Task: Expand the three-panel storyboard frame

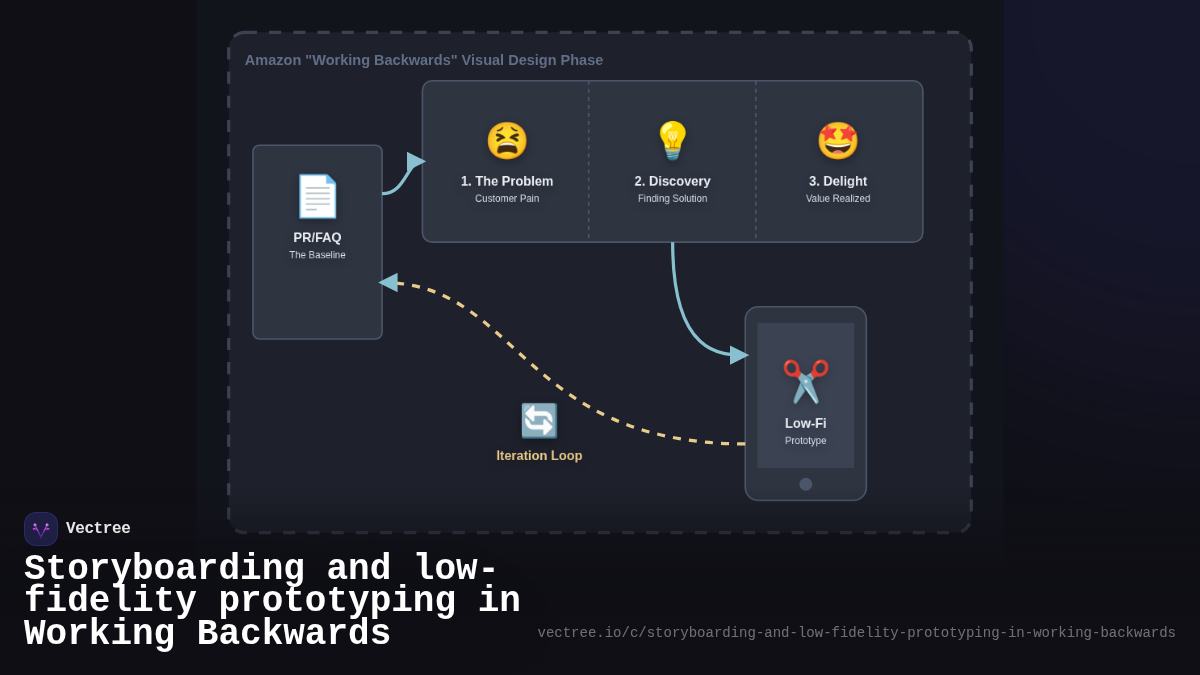Action: (x=672, y=161)
